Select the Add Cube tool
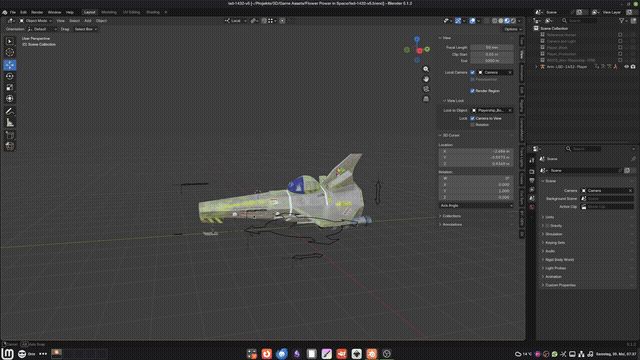The height and width of the screenshot is (360, 640). [x=10, y=135]
